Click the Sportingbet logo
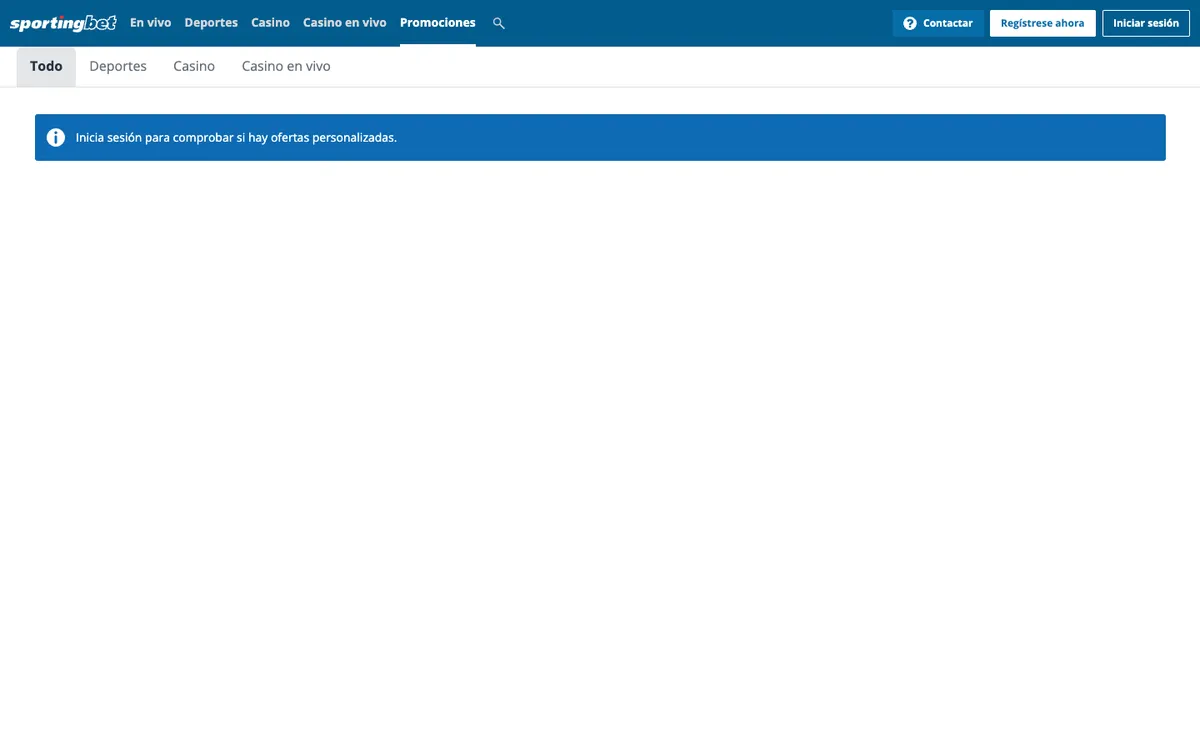The width and height of the screenshot is (1200, 750). (x=63, y=23)
